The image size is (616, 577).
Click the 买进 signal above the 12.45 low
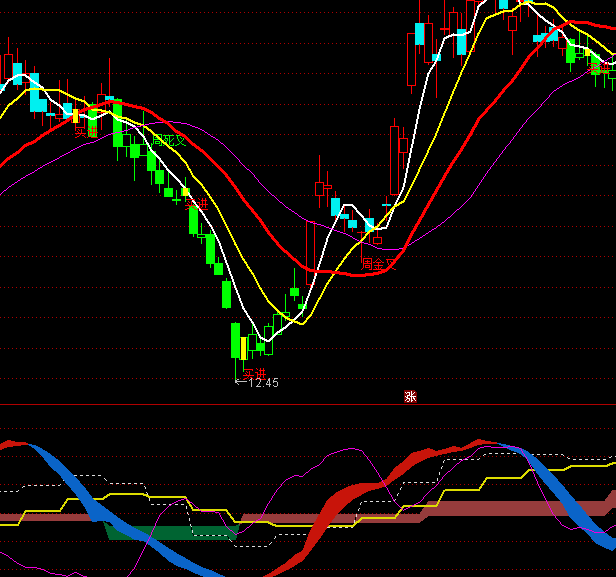(x=254, y=372)
